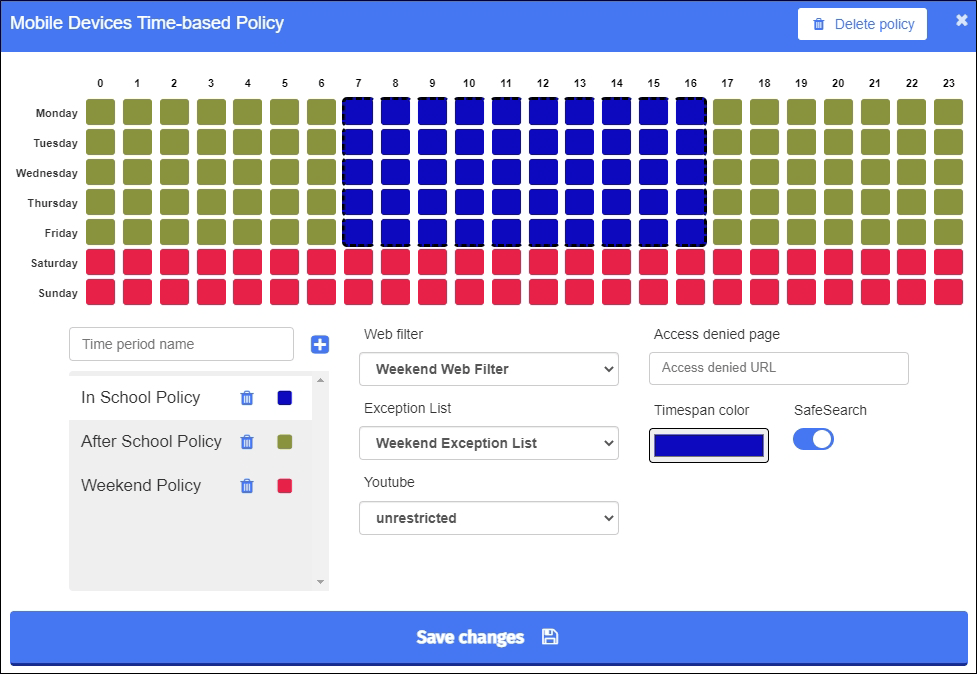This screenshot has height=674, width=977.
Task: Click the floppy disk save icon
Action: pos(549,637)
